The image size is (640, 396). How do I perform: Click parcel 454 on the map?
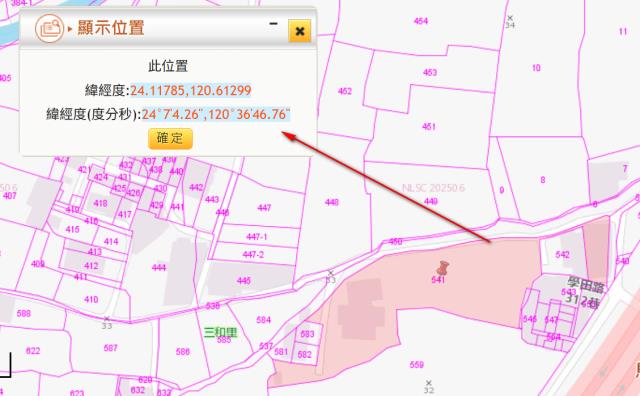[421, 21]
